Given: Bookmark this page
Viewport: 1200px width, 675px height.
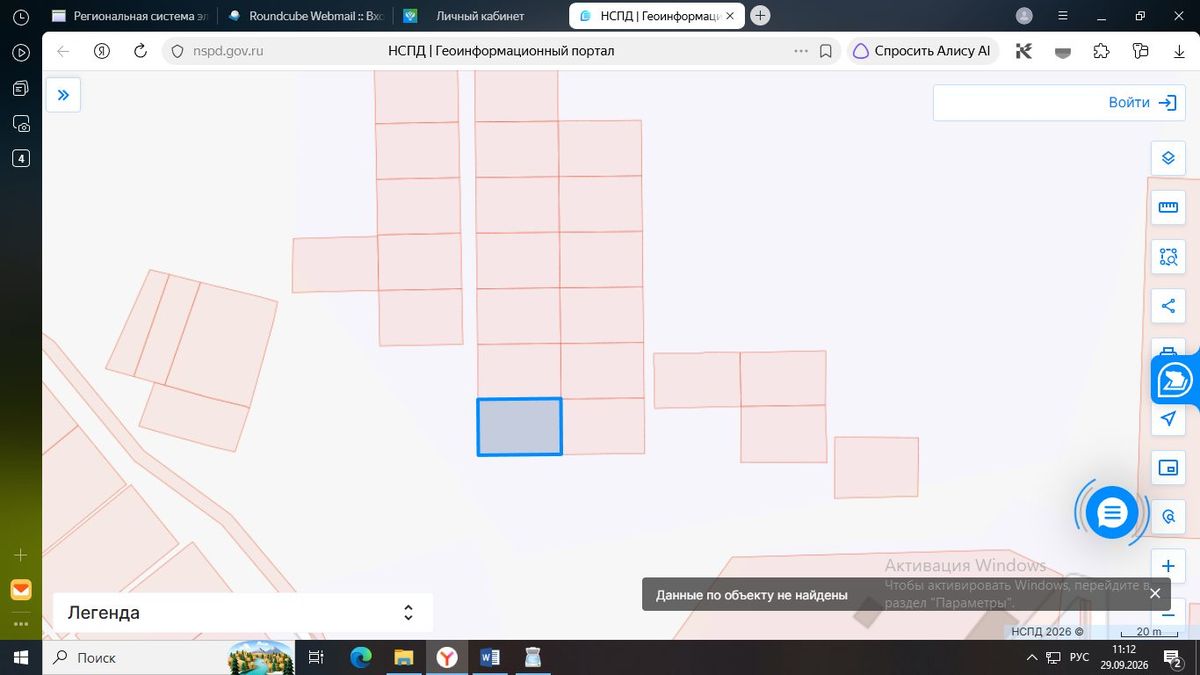Looking at the screenshot, I should [x=826, y=51].
